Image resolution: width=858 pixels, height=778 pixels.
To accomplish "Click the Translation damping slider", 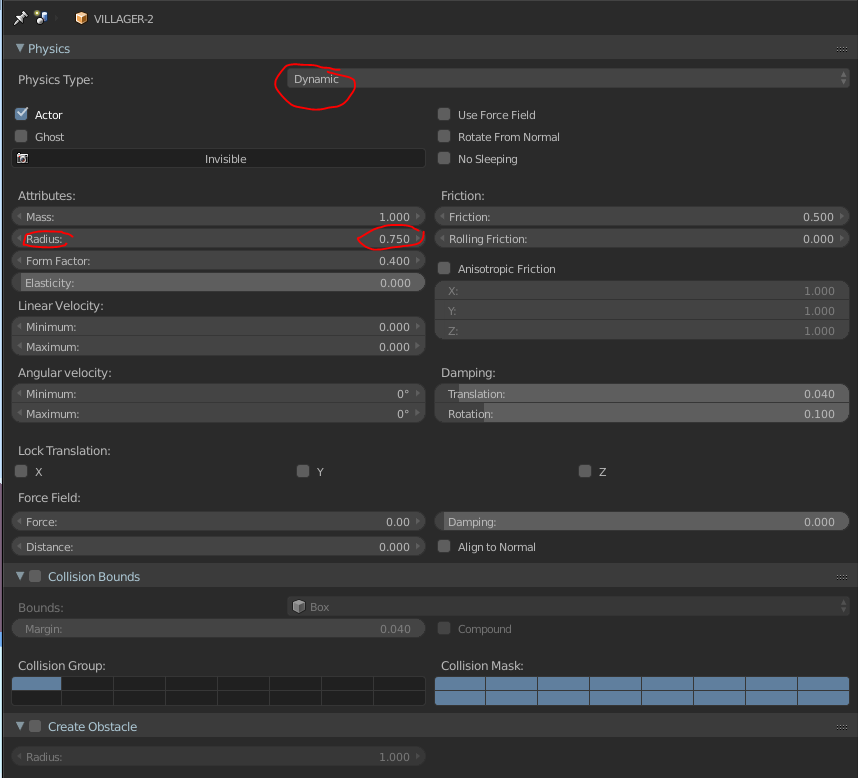I will tap(642, 394).
